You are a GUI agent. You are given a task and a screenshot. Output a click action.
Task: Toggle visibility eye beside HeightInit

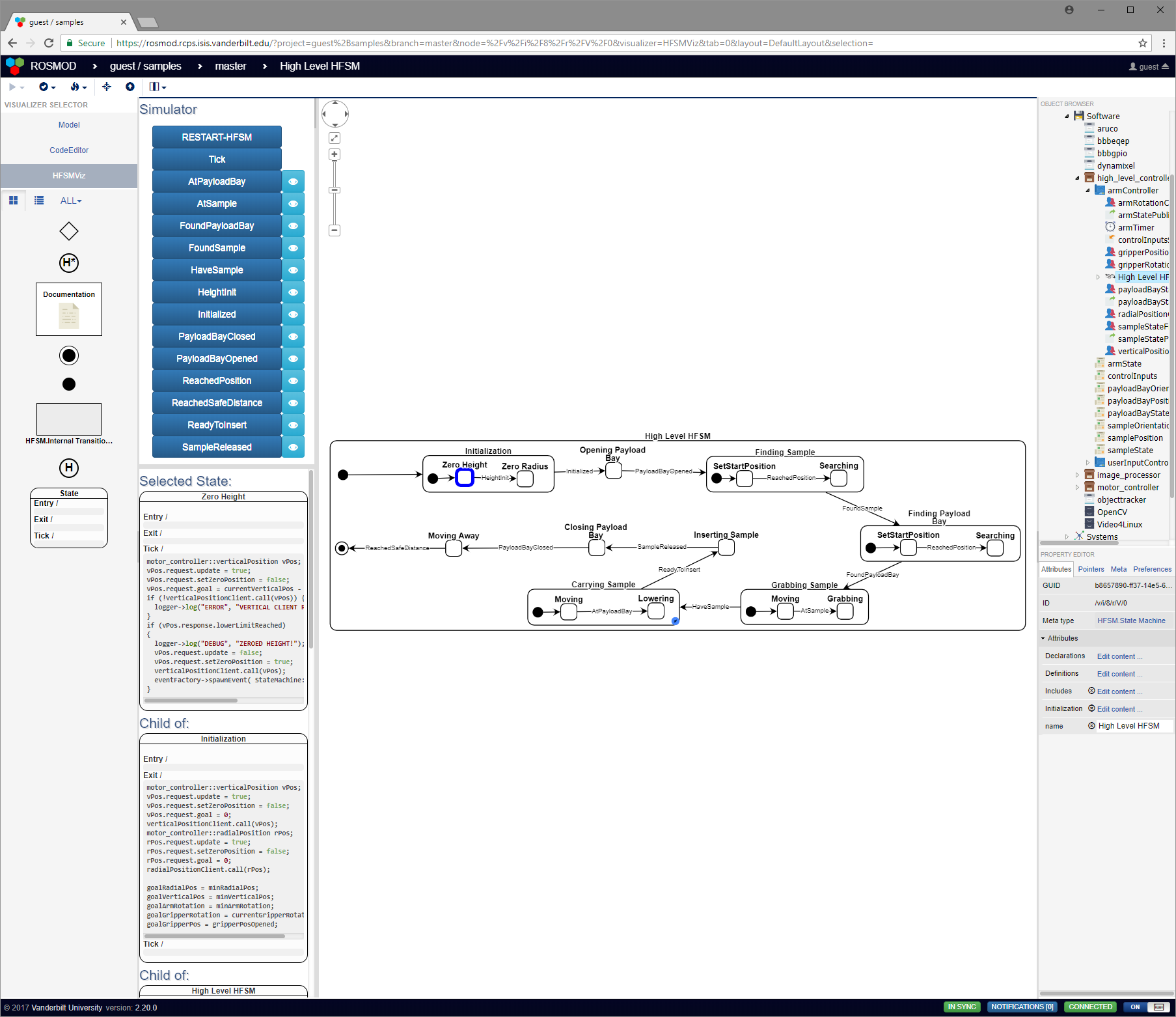point(293,292)
